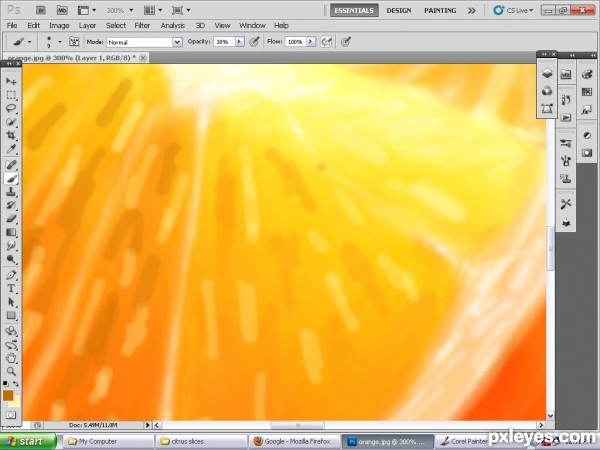600x450 pixels.
Task: Select the Pen tool
Action: (x=11, y=275)
